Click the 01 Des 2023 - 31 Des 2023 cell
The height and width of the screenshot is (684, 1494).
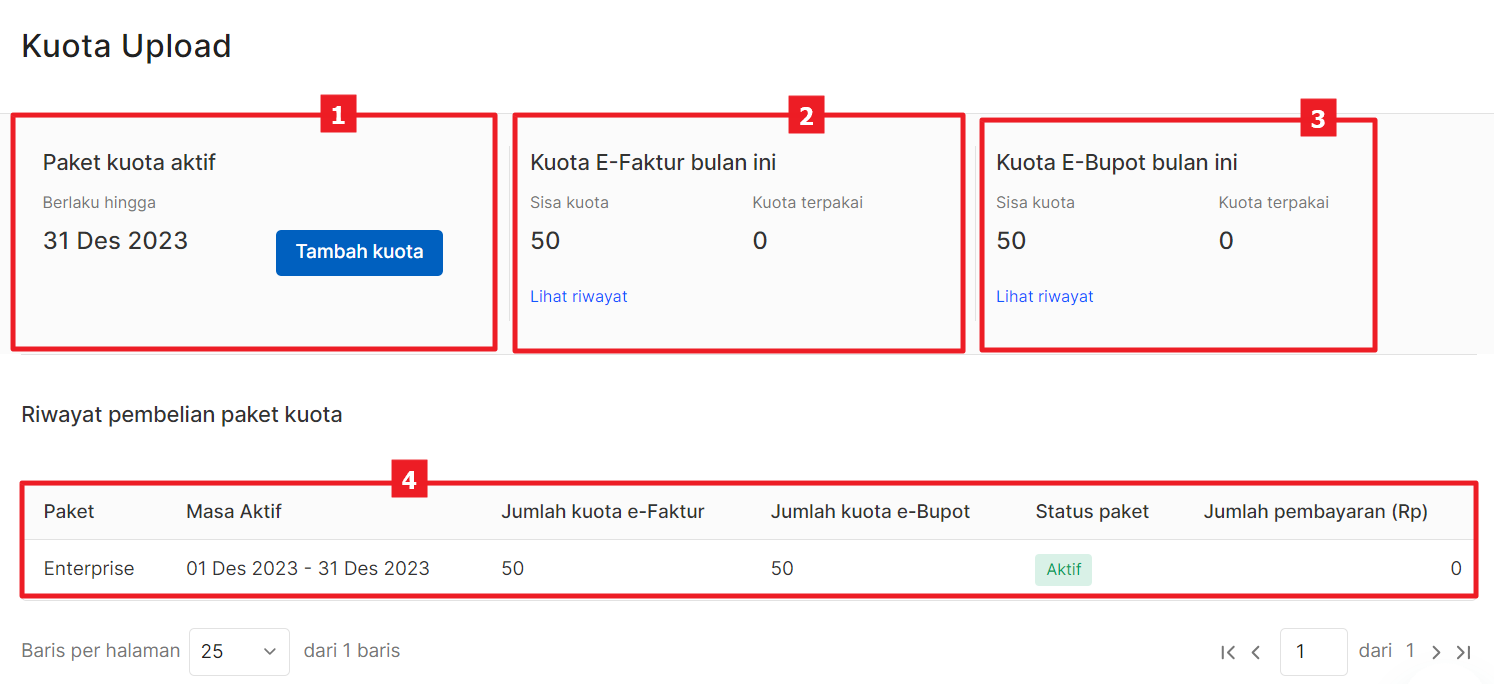(308, 568)
